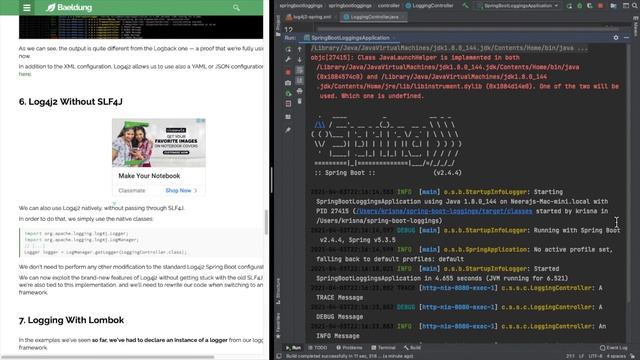Click run with coverage icon
The width and height of the screenshot is (640, 360).
[590, 6]
